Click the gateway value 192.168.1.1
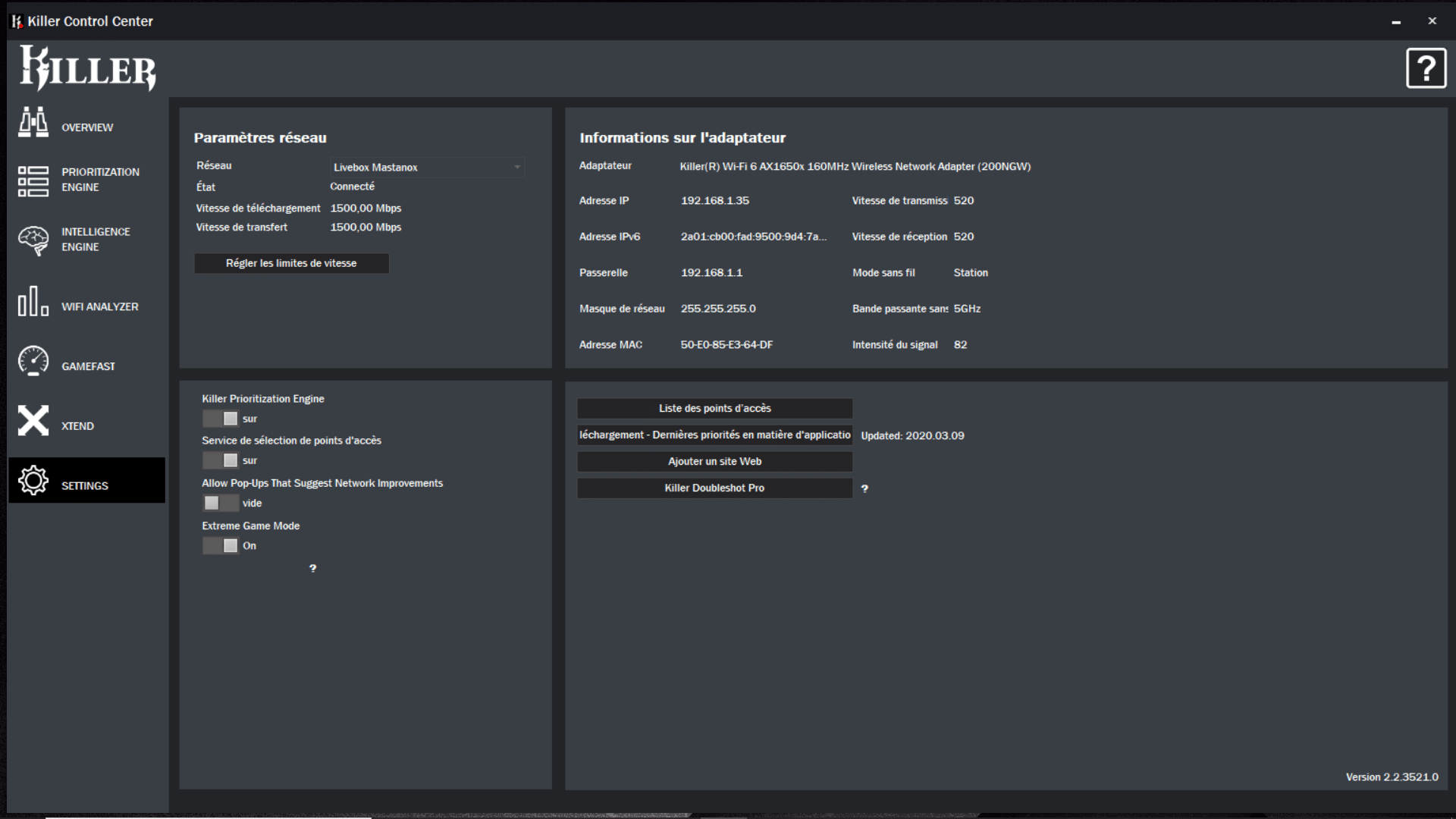 (711, 273)
